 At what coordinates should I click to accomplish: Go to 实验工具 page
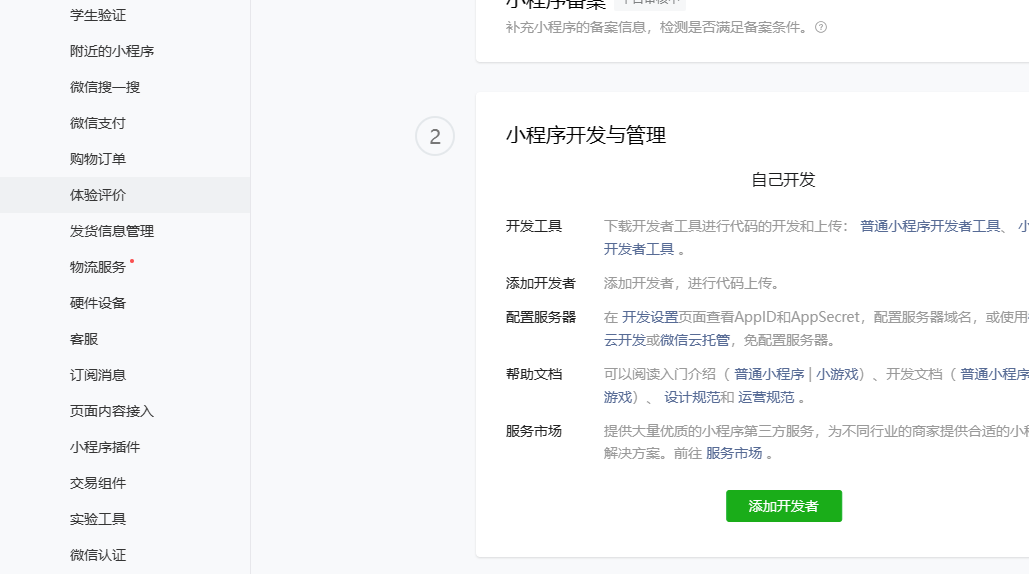98,520
